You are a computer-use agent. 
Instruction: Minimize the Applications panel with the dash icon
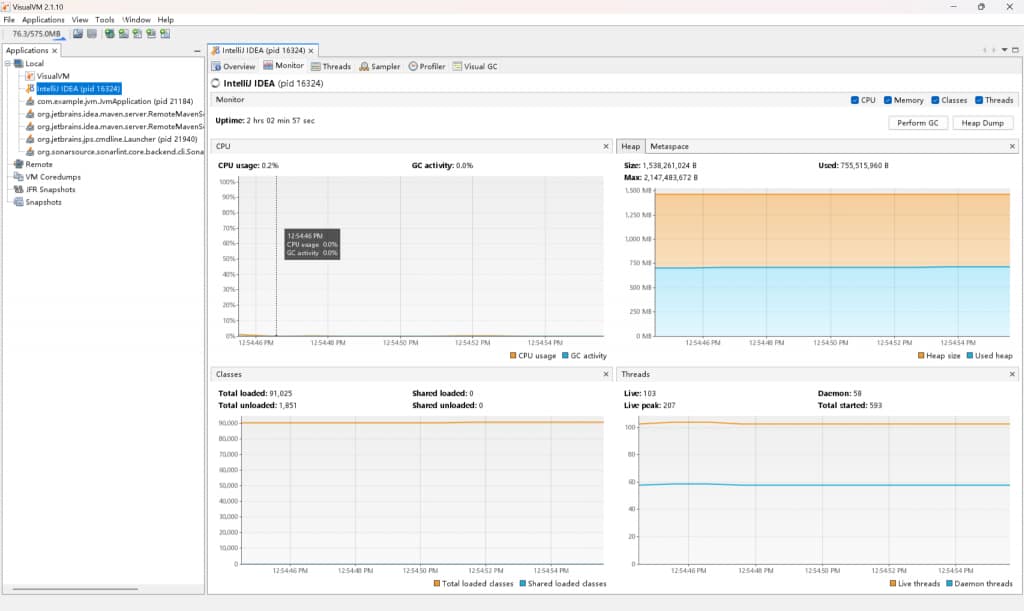coord(196,50)
